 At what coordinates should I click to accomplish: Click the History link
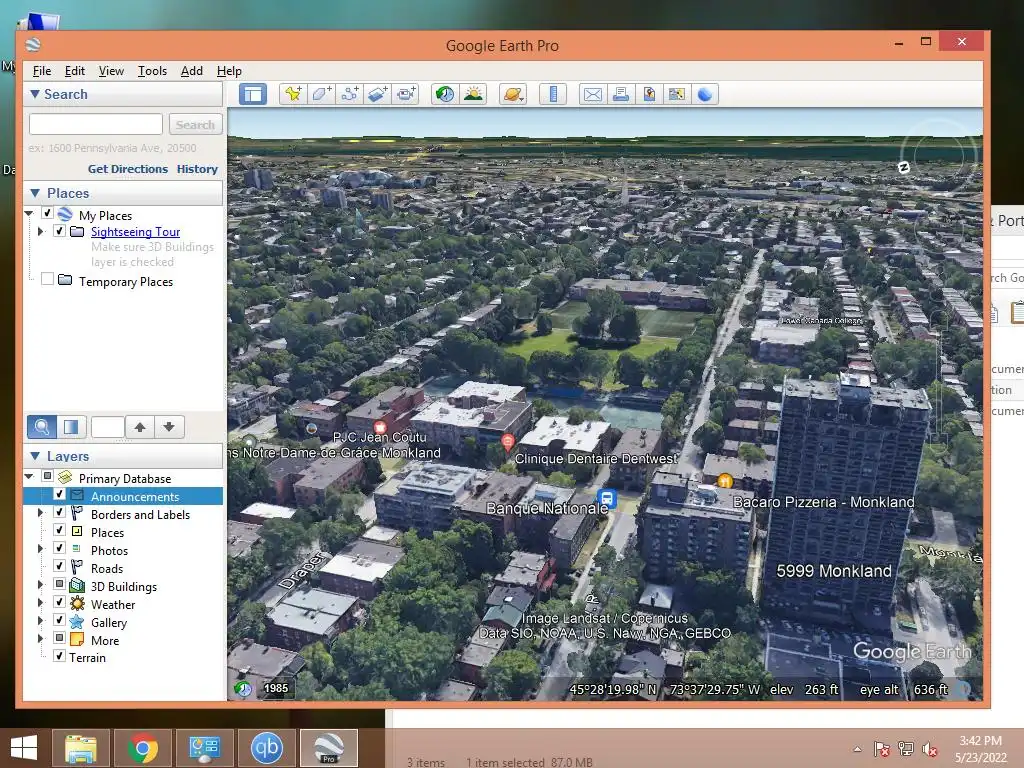tap(197, 168)
